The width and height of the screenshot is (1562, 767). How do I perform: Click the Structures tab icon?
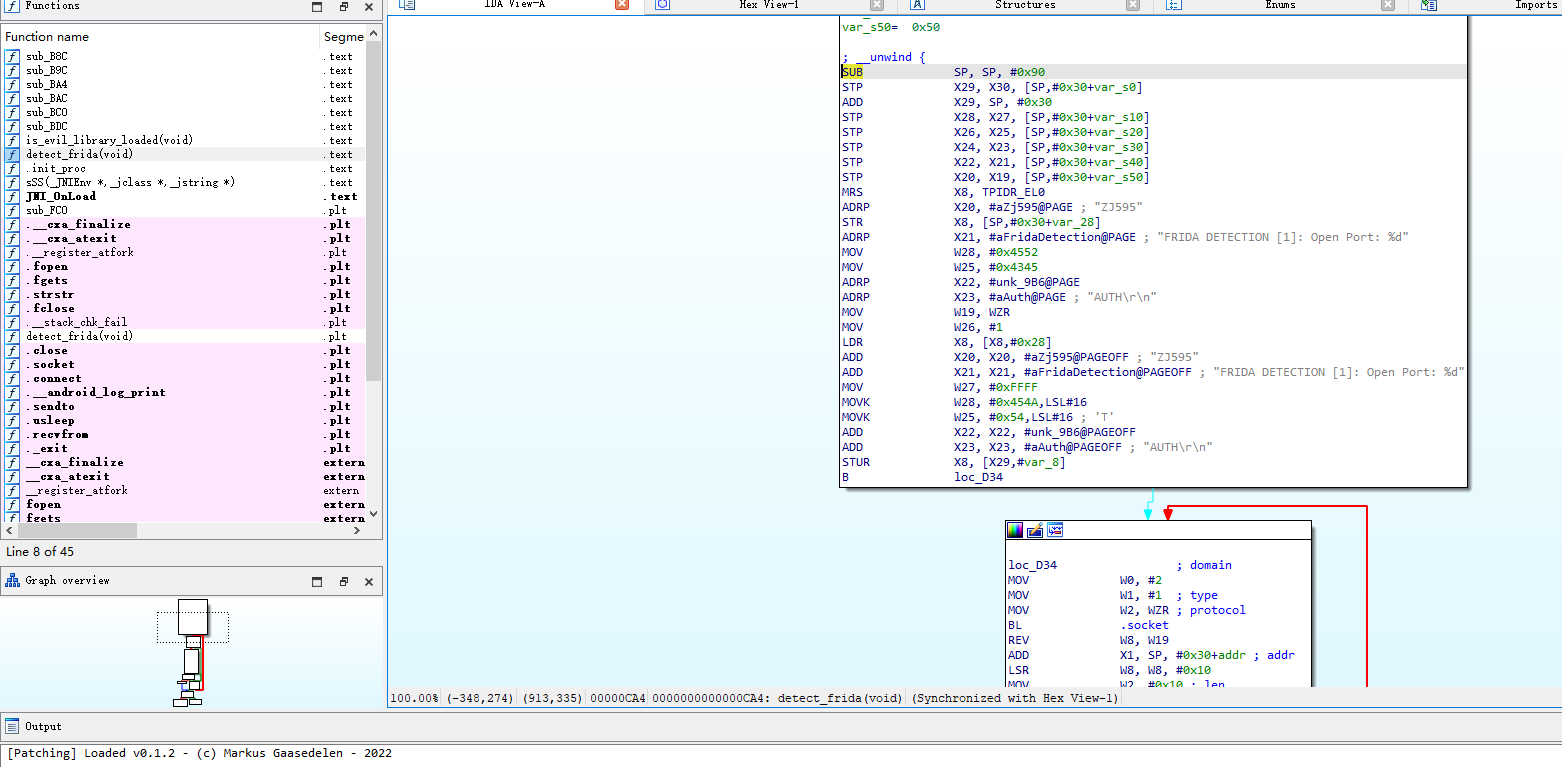point(918,5)
